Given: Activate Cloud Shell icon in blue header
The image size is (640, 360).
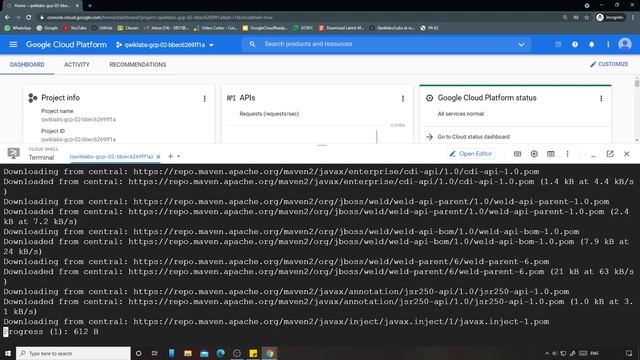Looking at the screenshot, I should click(x=558, y=44).
